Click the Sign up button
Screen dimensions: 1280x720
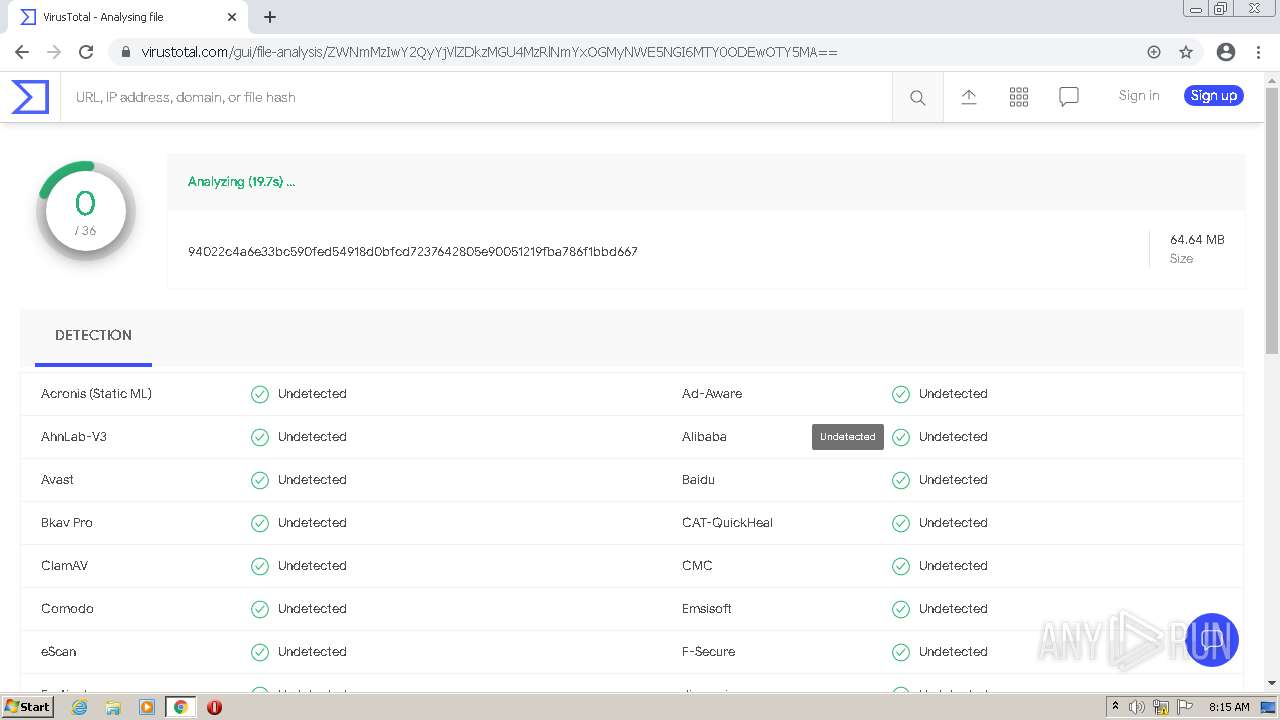pos(1214,96)
